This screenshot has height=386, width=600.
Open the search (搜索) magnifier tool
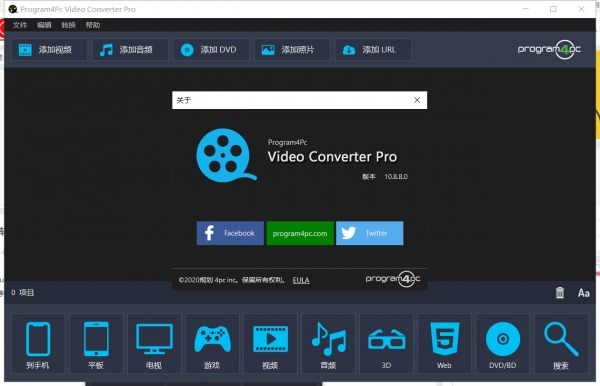tap(561, 344)
